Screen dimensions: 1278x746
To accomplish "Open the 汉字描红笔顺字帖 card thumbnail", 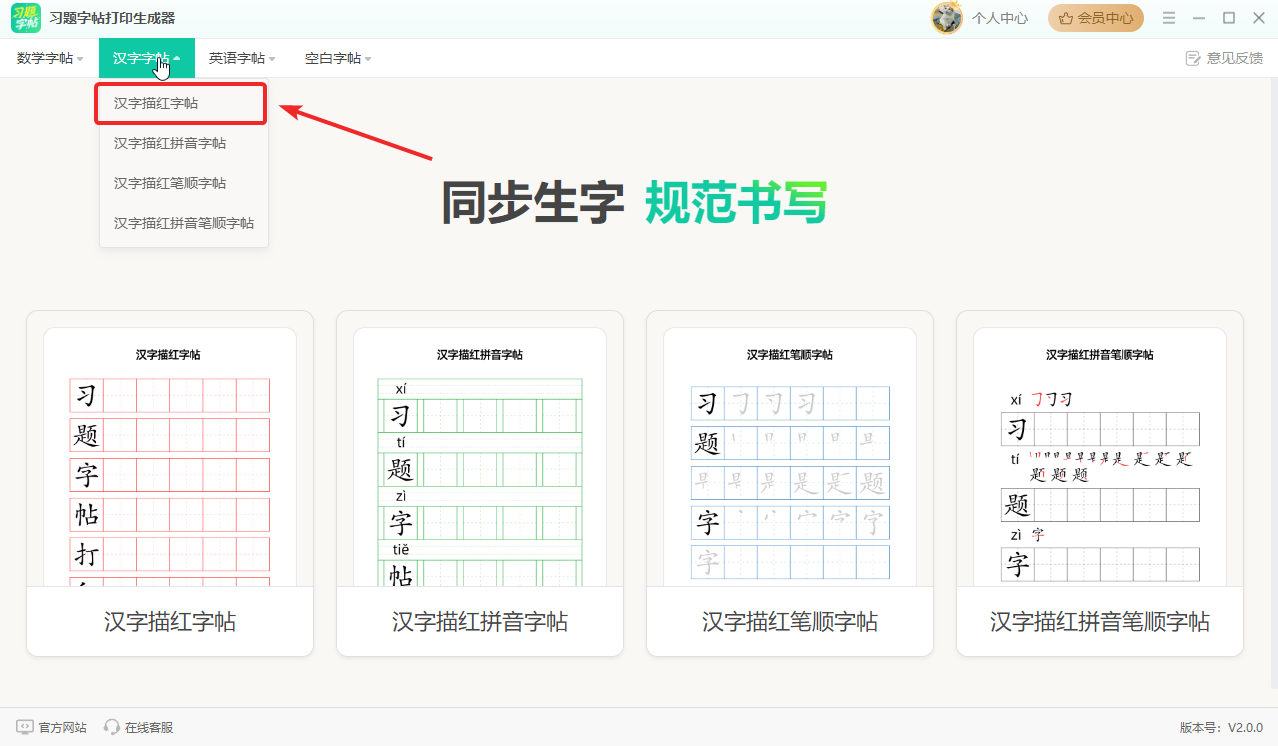I will (790, 457).
